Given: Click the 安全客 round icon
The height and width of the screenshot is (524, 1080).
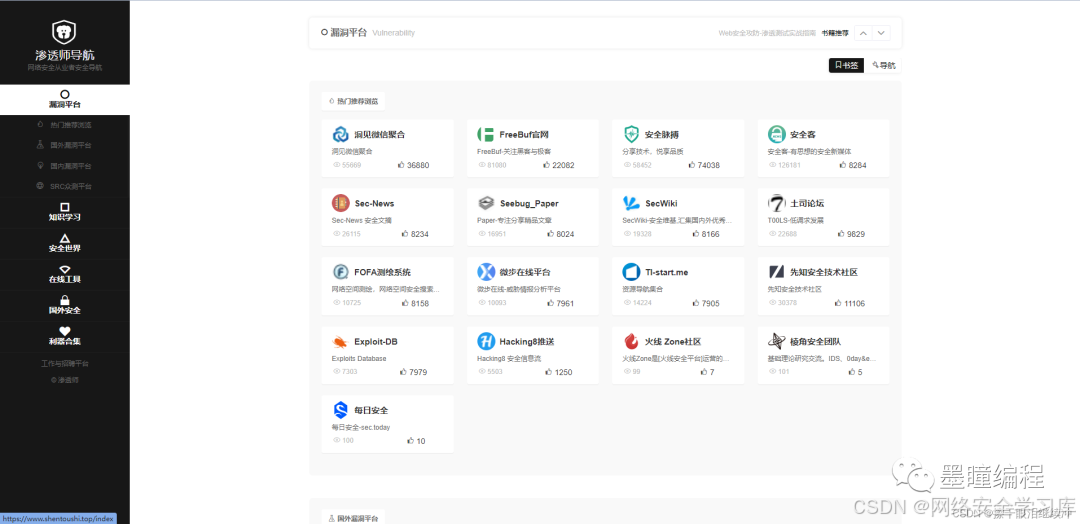Looking at the screenshot, I should tap(776, 134).
